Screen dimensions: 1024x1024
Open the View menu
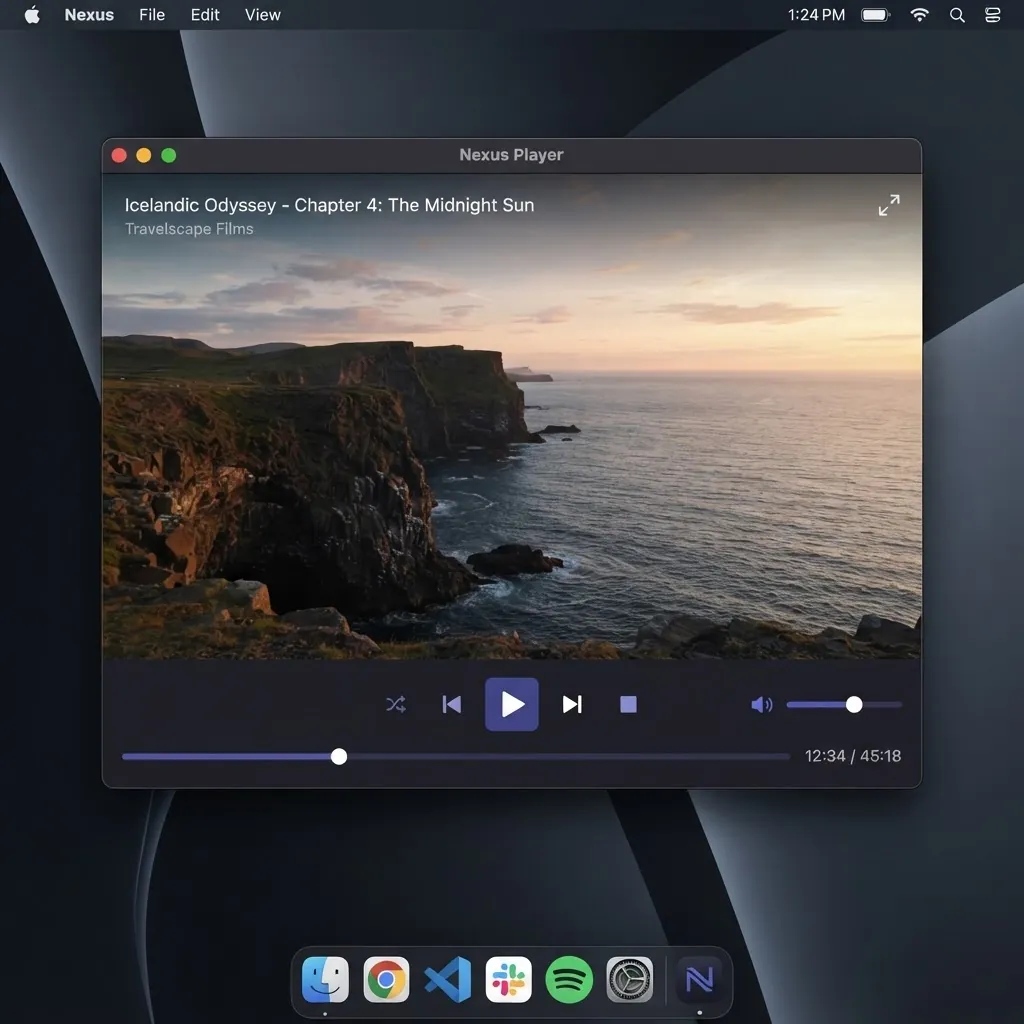point(263,14)
